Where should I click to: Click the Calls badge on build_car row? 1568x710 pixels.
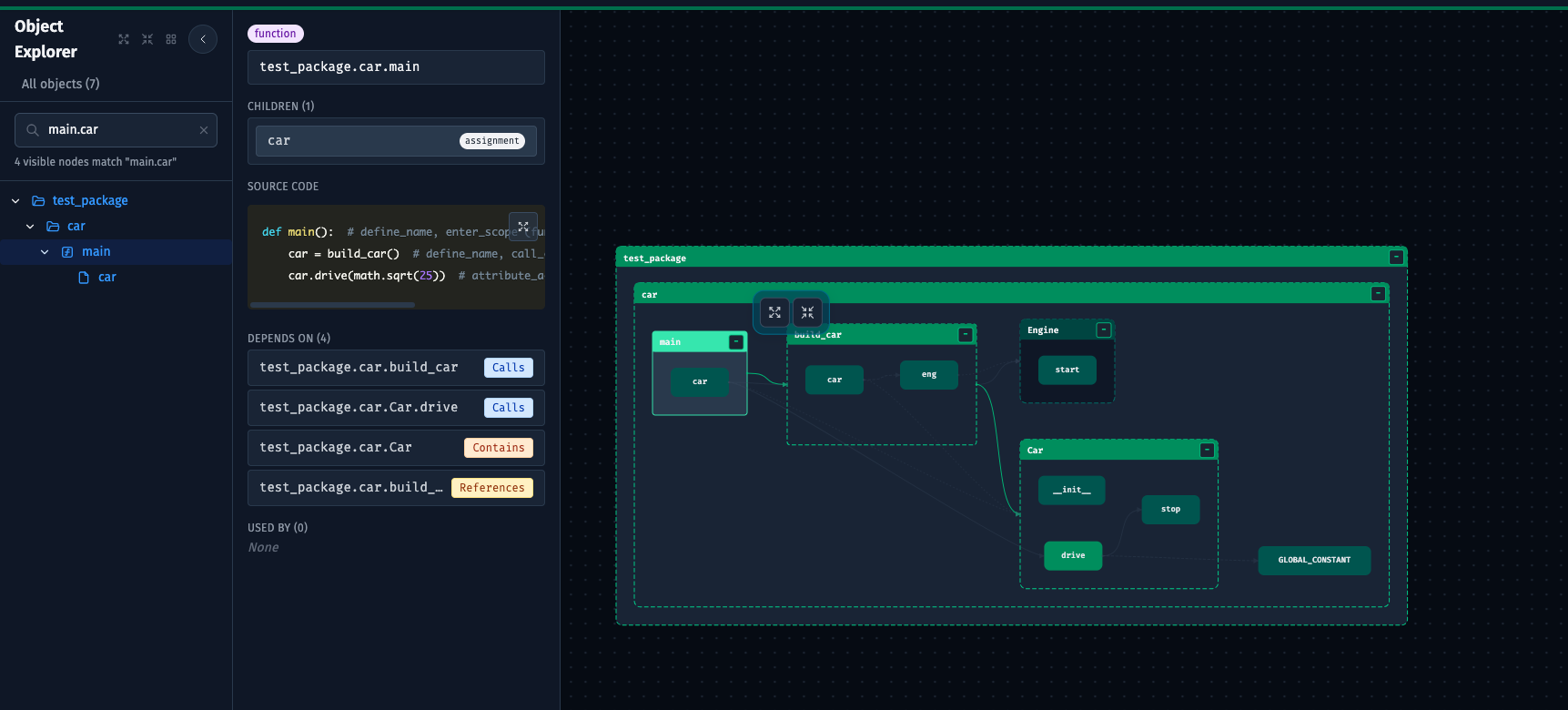[x=509, y=368]
